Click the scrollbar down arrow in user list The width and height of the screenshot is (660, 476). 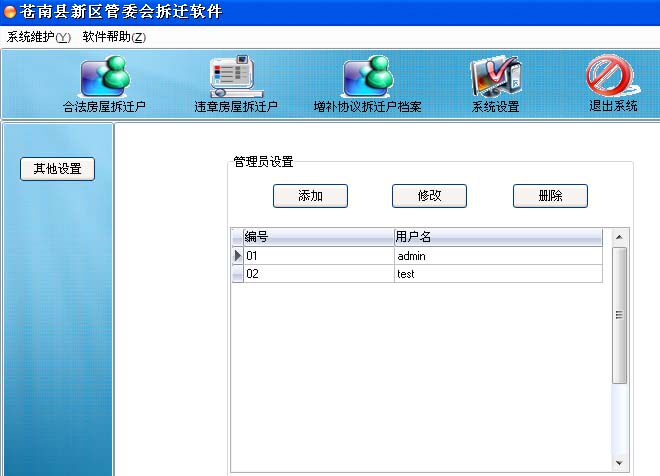(619, 463)
